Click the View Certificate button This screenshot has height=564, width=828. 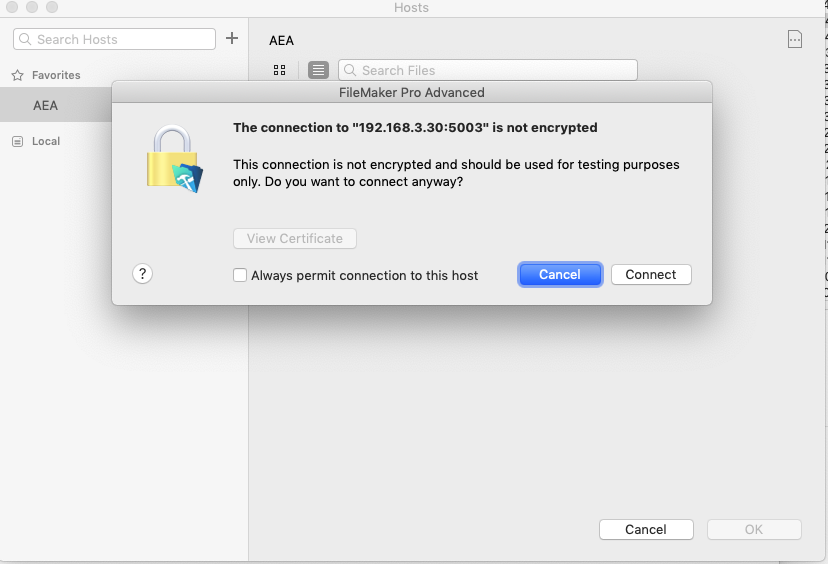(x=295, y=239)
